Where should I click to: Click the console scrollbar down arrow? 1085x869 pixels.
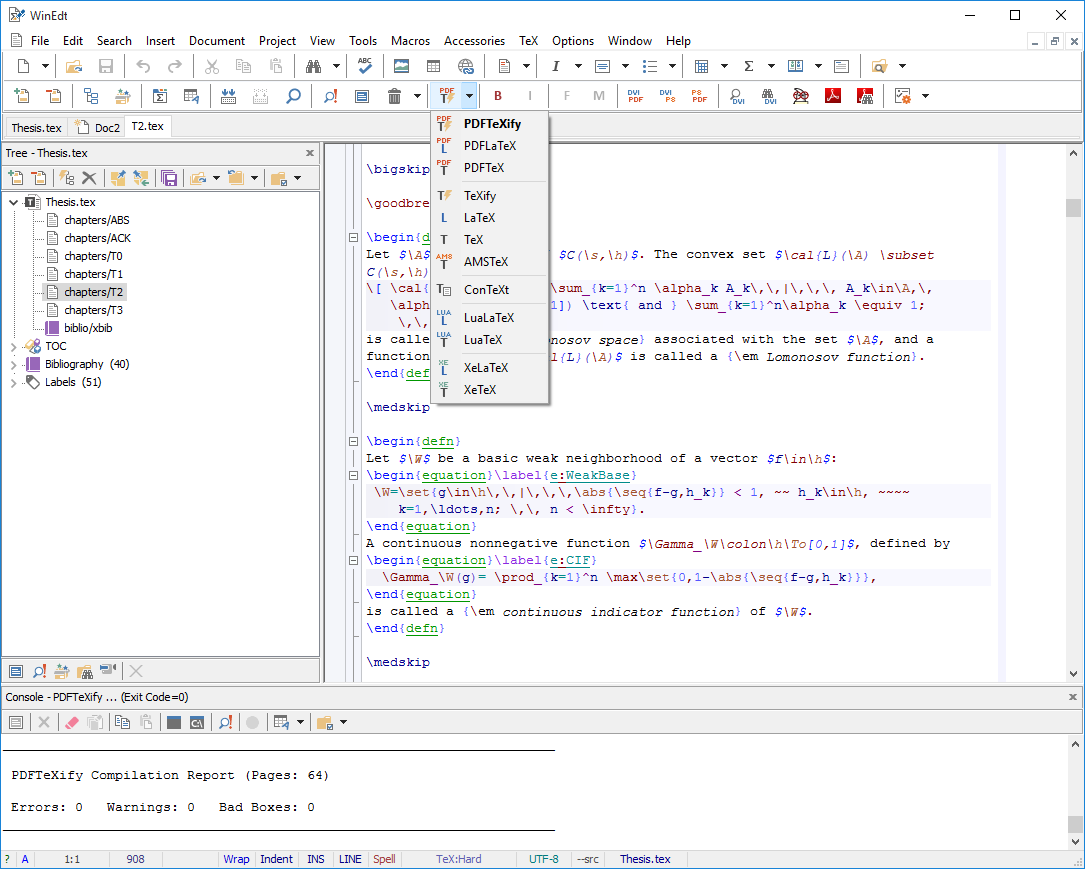coord(1075,841)
